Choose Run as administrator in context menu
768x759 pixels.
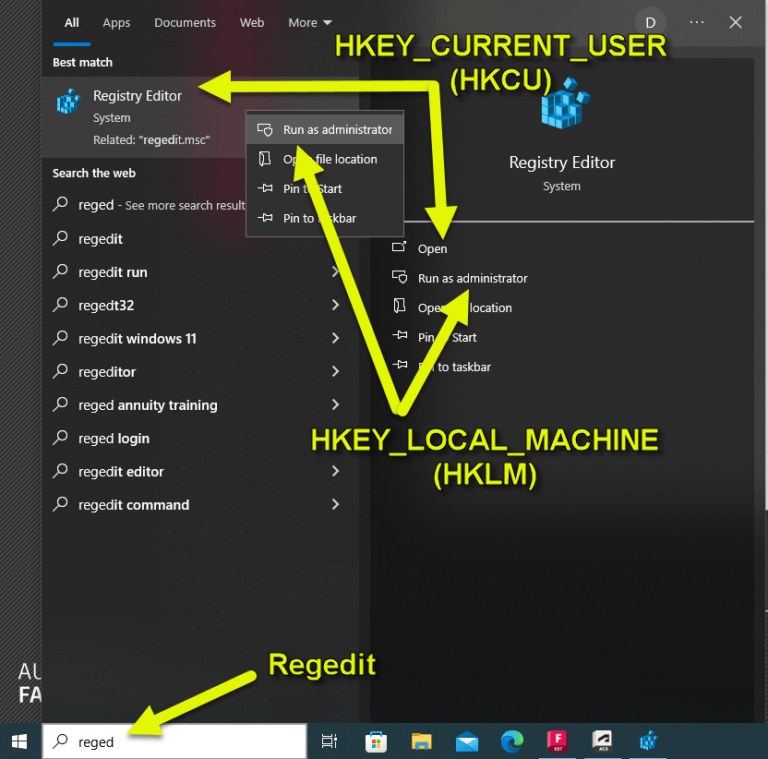(x=325, y=130)
